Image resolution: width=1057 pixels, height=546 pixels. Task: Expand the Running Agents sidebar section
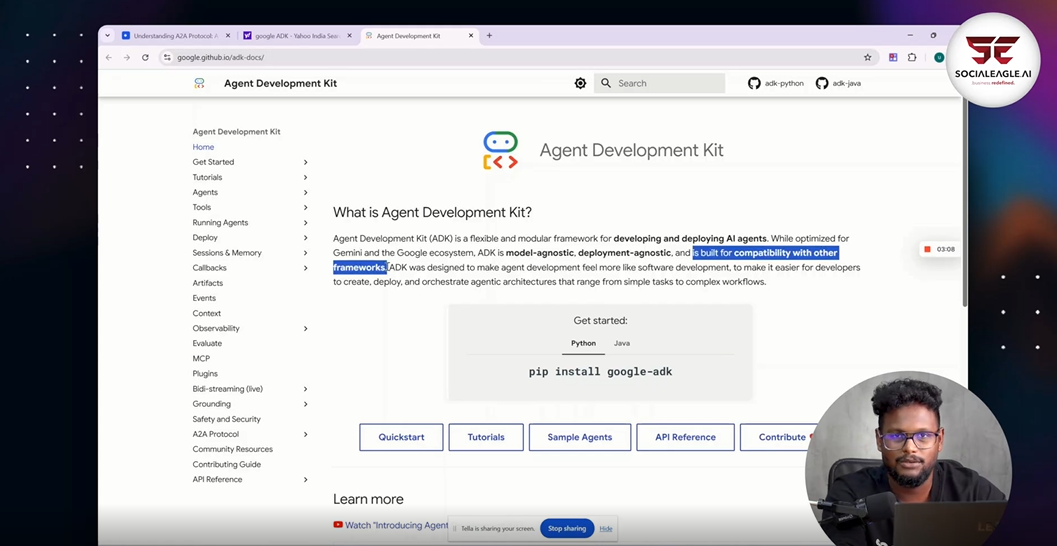305,223
